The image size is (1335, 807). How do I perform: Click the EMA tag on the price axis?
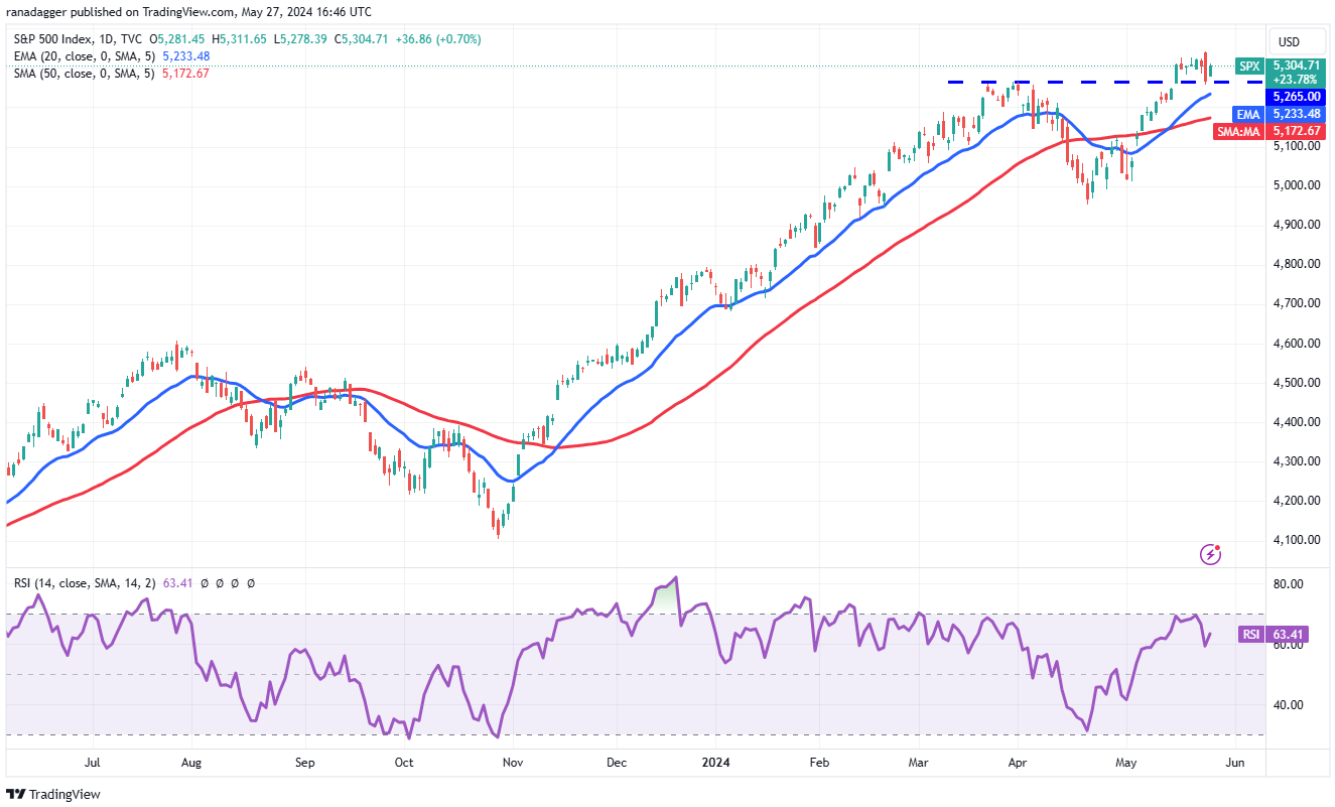[x=1249, y=114]
